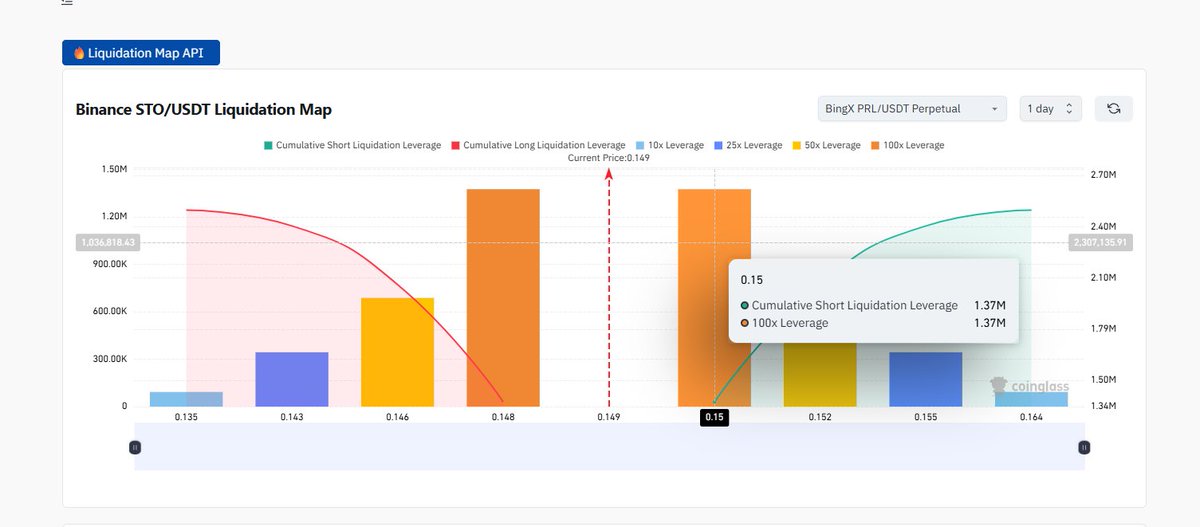This screenshot has height=527, width=1200.
Task: Click the data zoom range bar
Action: tap(609, 447)
